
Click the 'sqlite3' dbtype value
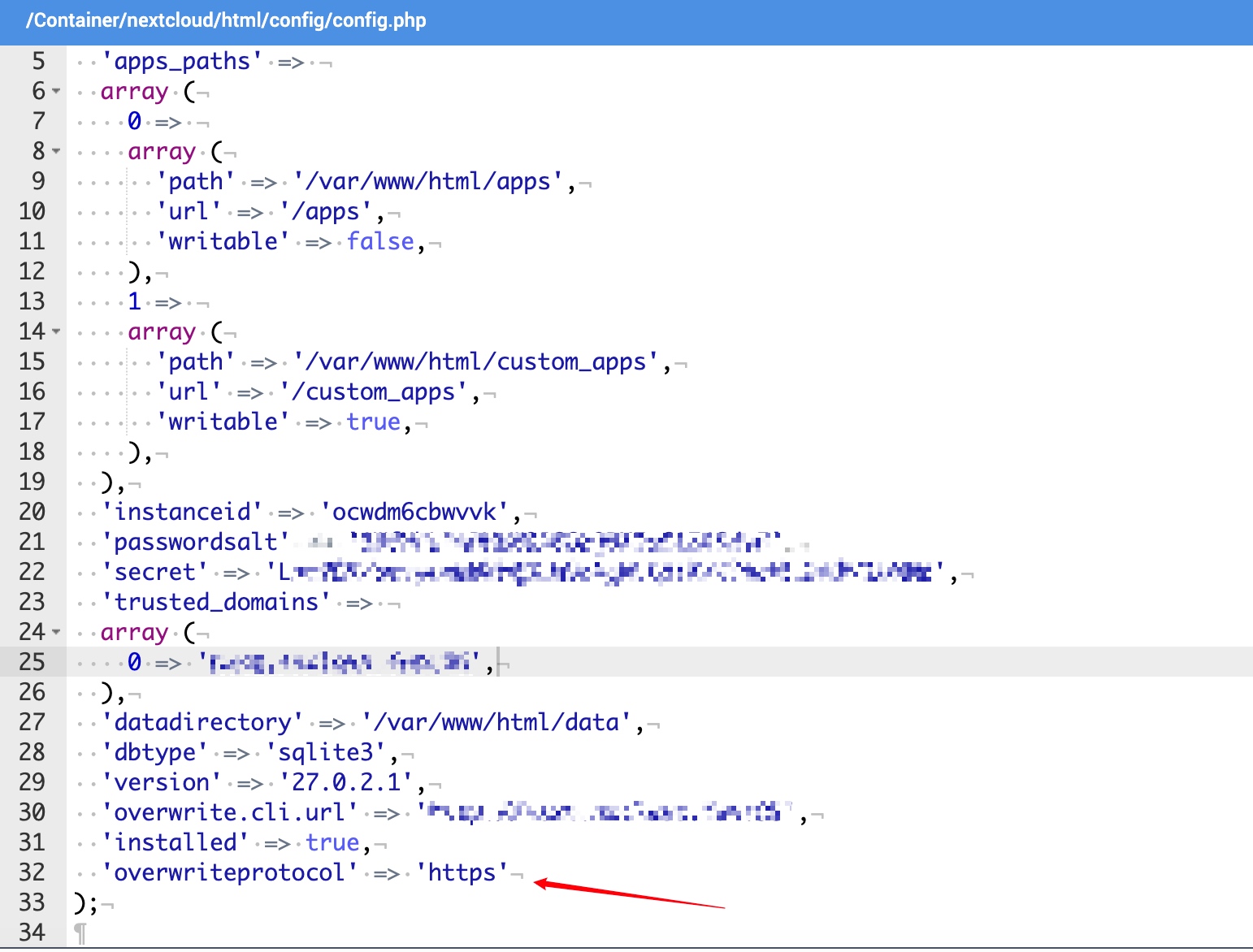[x=326, y=752]
